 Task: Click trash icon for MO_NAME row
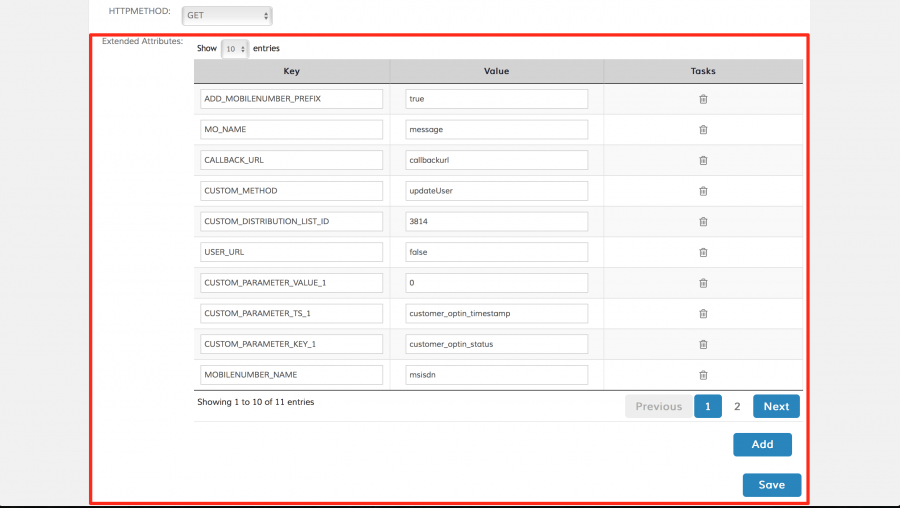point(703,130)
